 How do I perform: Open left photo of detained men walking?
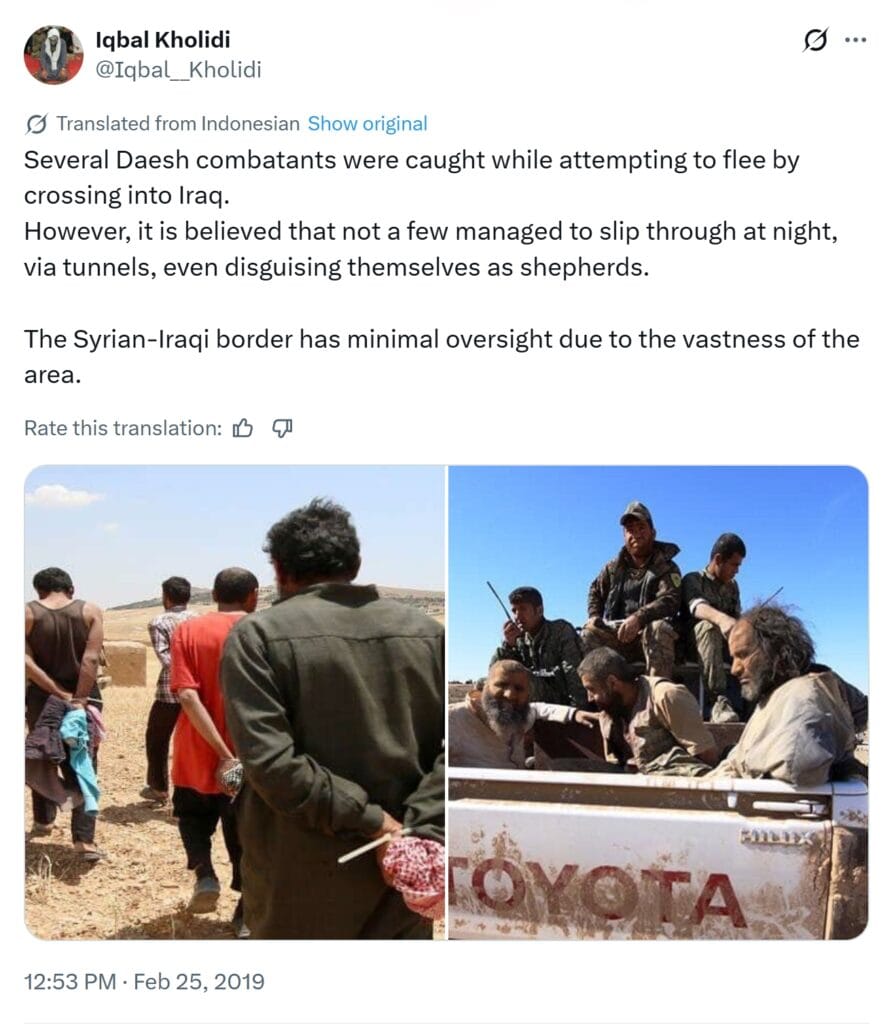tap(235, 702)
